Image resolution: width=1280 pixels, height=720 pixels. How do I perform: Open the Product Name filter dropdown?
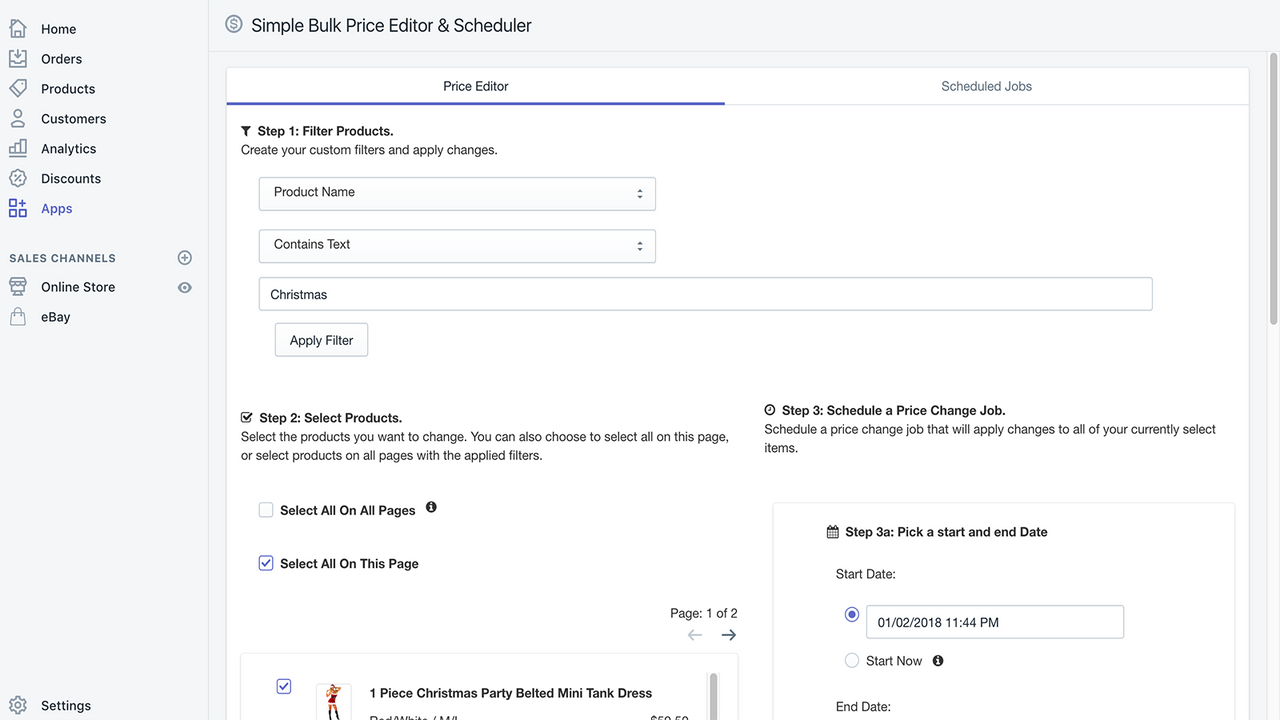(457, 194)
